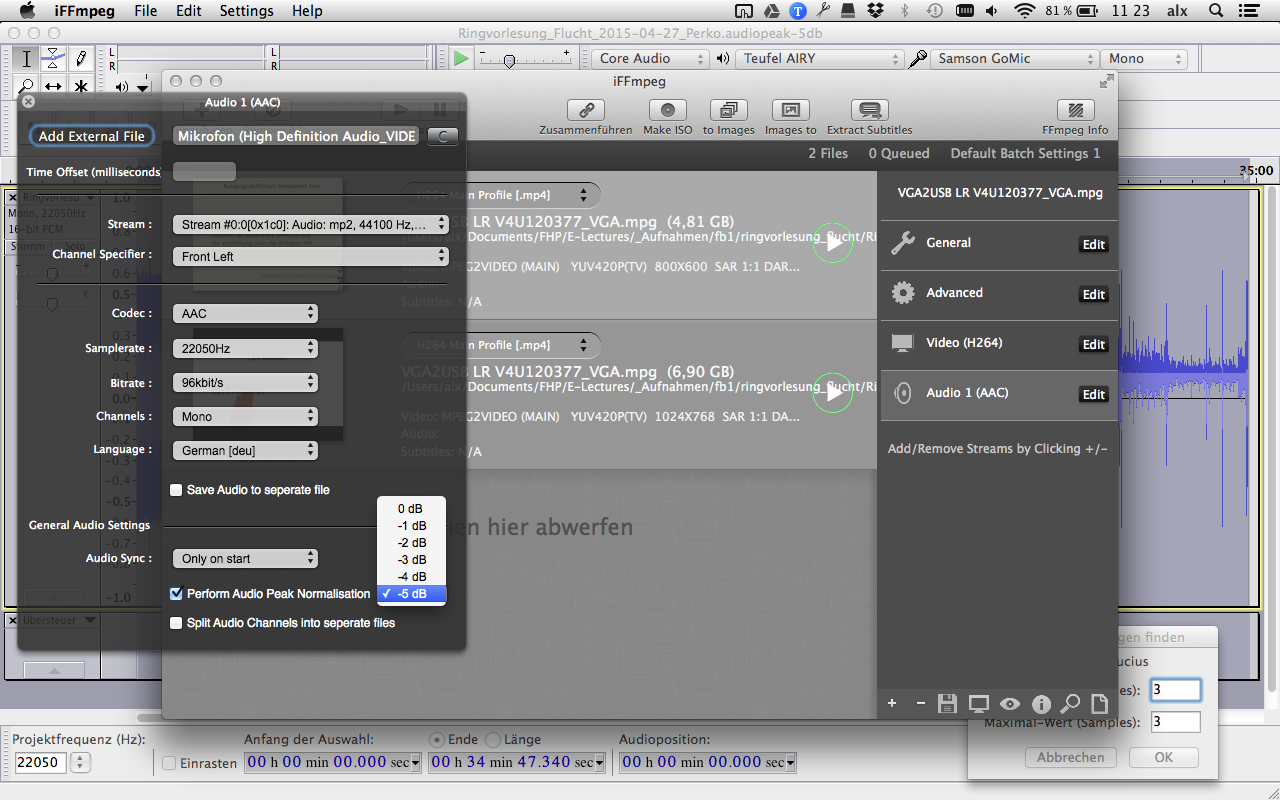
Task: Uncheck 'Perform Audio Peak Normalisation'
Action: (177, 594)
